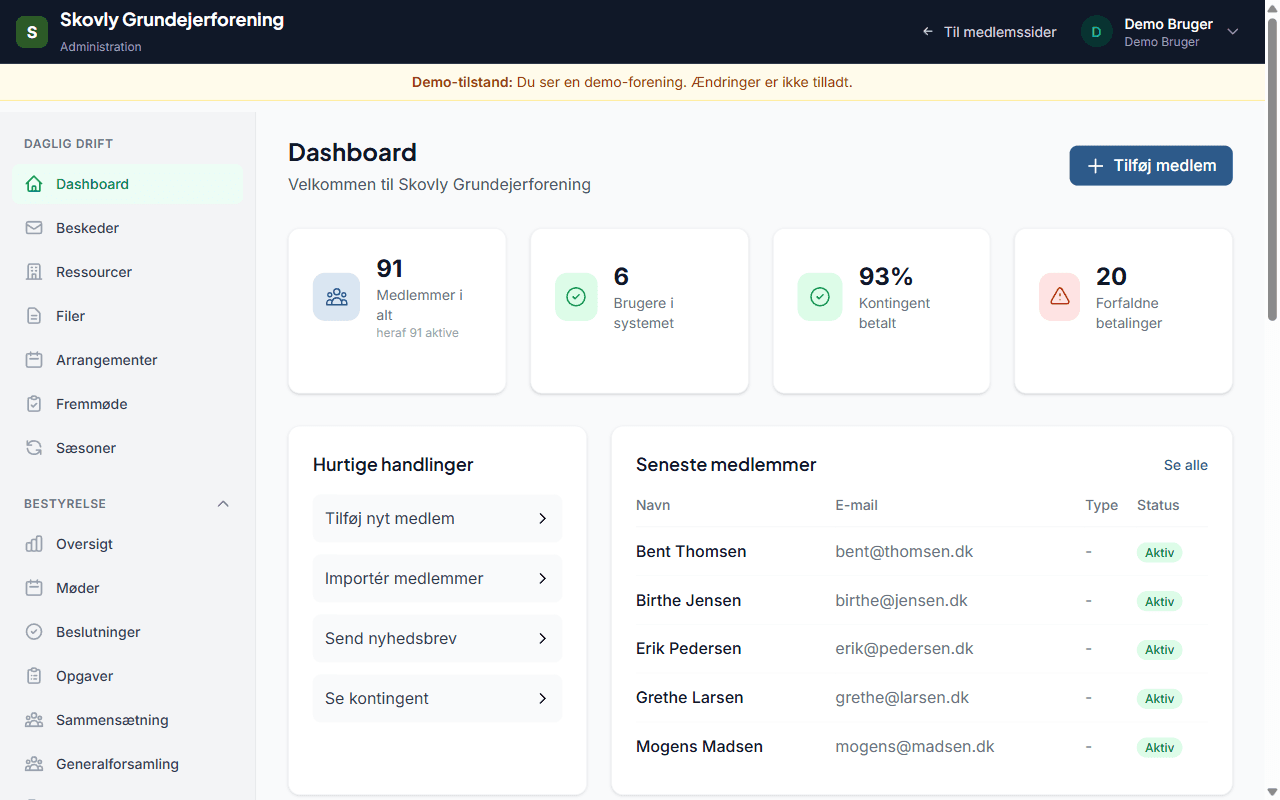Click the Filer document icon
This screenshot has width=1280, height=800.
click(34, 316)
